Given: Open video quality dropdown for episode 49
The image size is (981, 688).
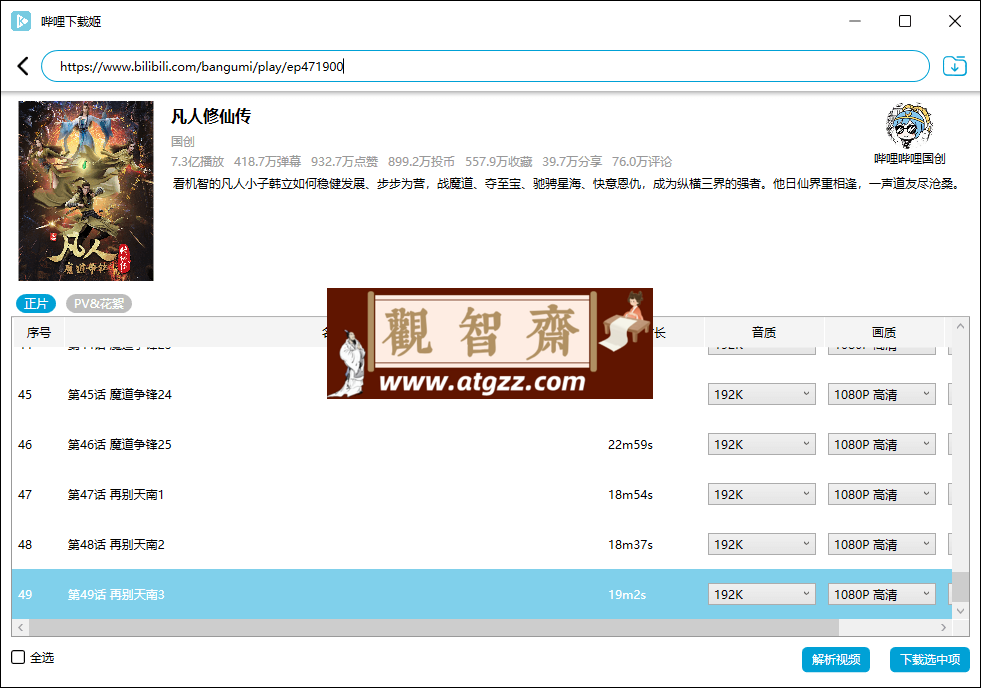Looking at the screenshot, I should 882,594.
